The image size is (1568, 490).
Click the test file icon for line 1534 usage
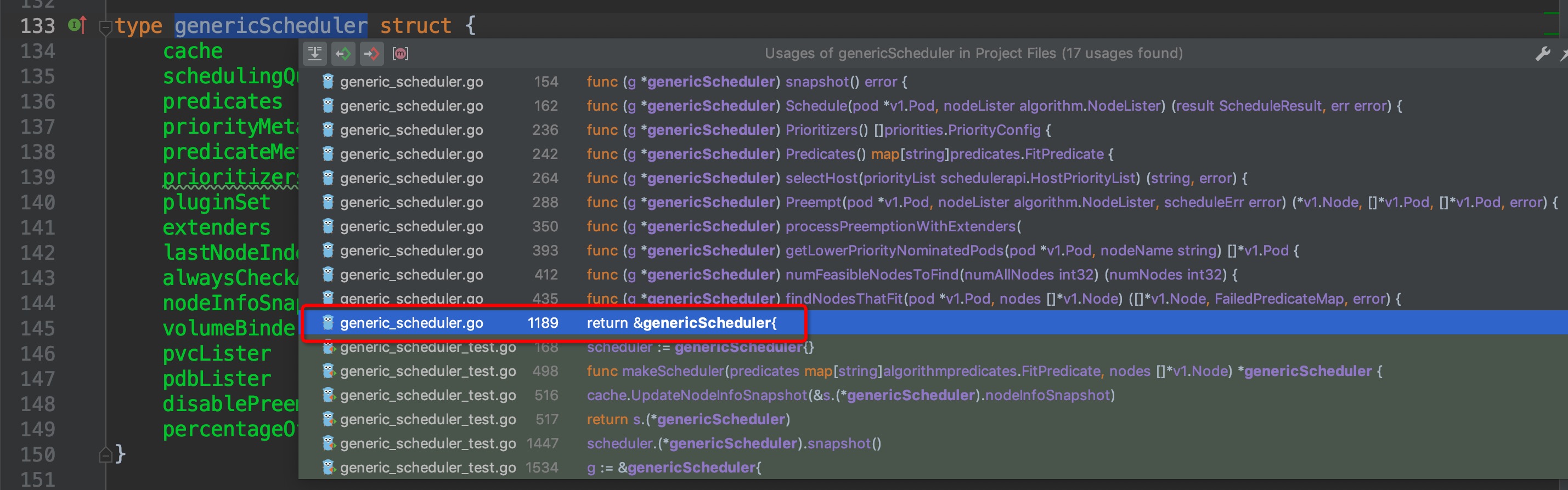(x=328, y=468)
